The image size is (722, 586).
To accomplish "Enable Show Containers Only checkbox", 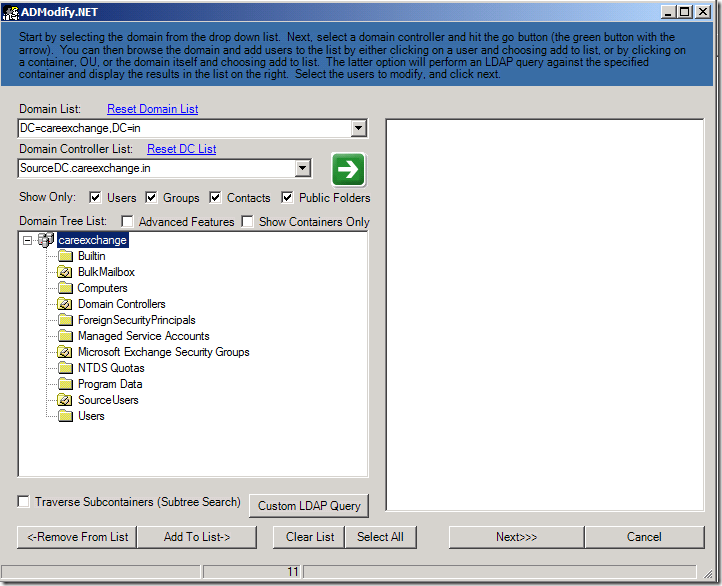I will [x=247, y=221].
